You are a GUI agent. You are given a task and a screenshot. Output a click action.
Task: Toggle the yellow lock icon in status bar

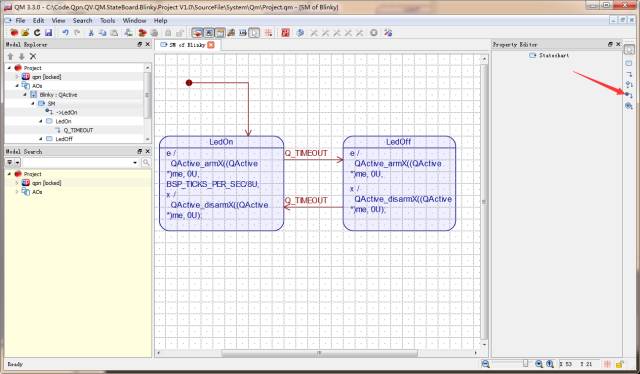[x=619, y=364]
